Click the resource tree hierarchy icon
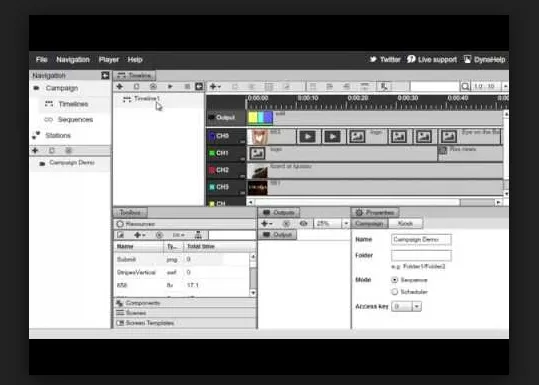Image resolution: width=539 pixels, height=385 pixels. tap(198, 235)
